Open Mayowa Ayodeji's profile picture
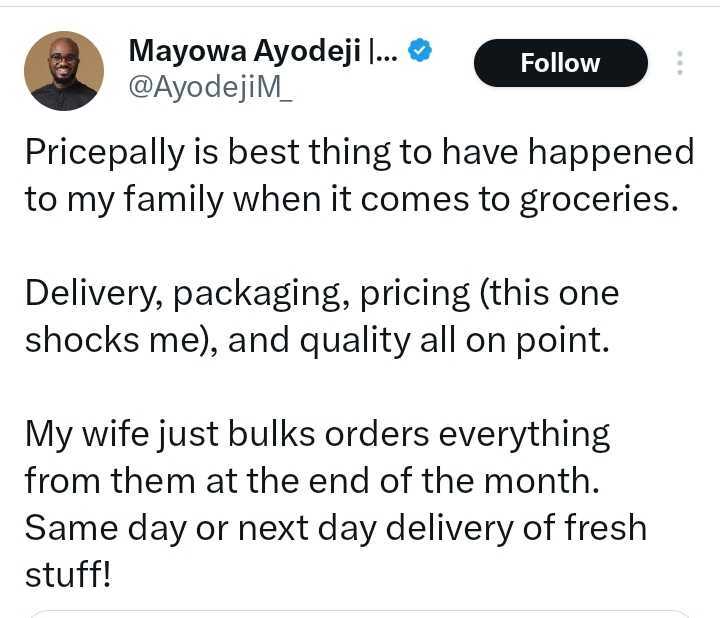Screen dimensions: 720x618 pyautogui.click(x=64, y=70)
